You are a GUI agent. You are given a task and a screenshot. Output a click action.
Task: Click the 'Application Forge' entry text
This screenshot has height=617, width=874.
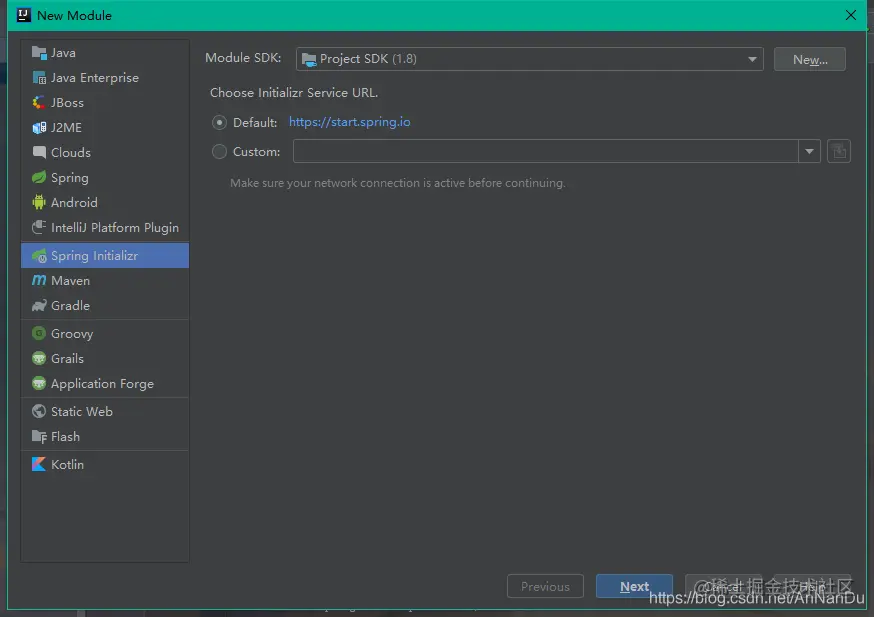103,383
